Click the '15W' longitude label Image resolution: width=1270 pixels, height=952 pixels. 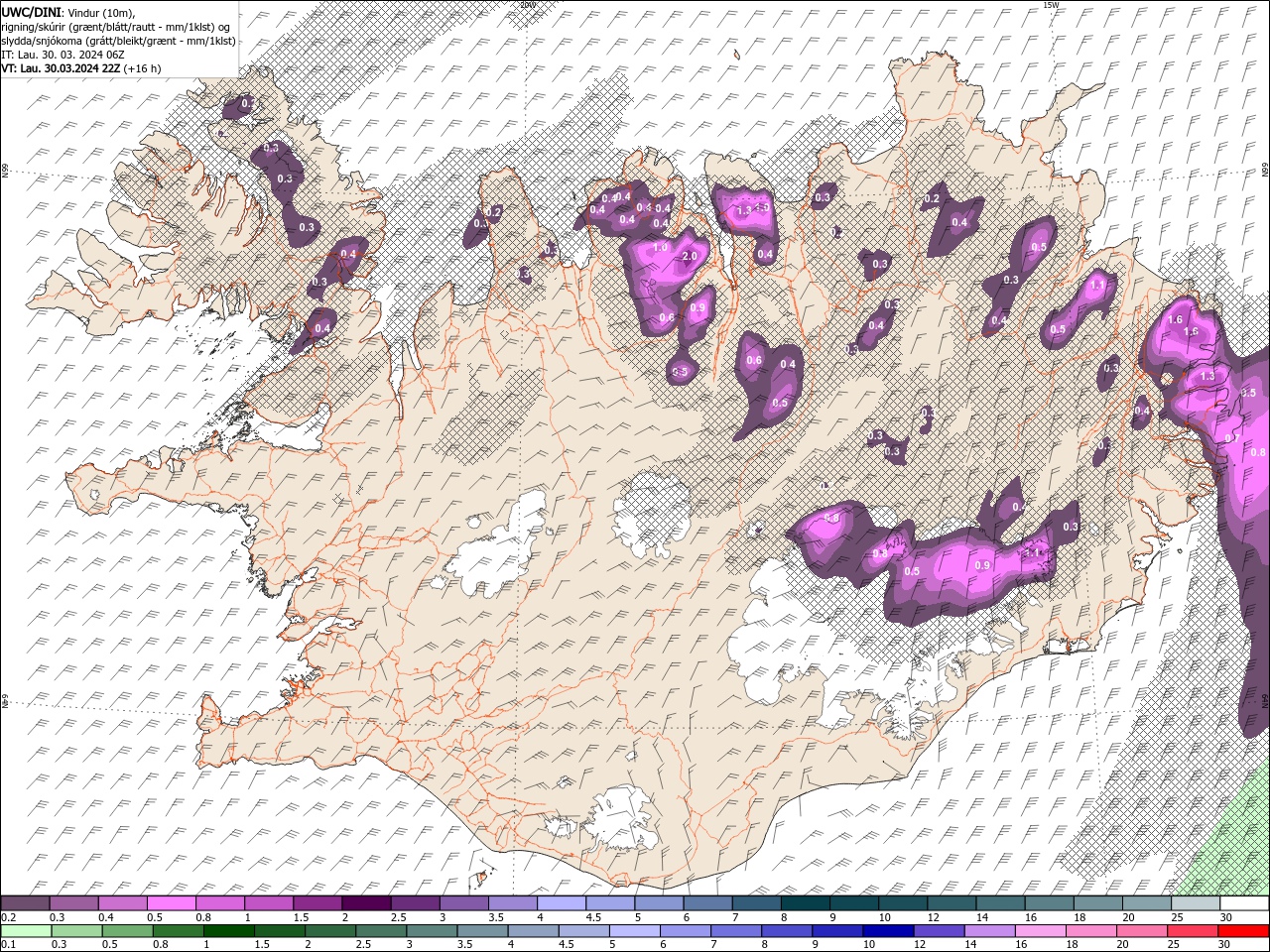[x=1051, y=5]
